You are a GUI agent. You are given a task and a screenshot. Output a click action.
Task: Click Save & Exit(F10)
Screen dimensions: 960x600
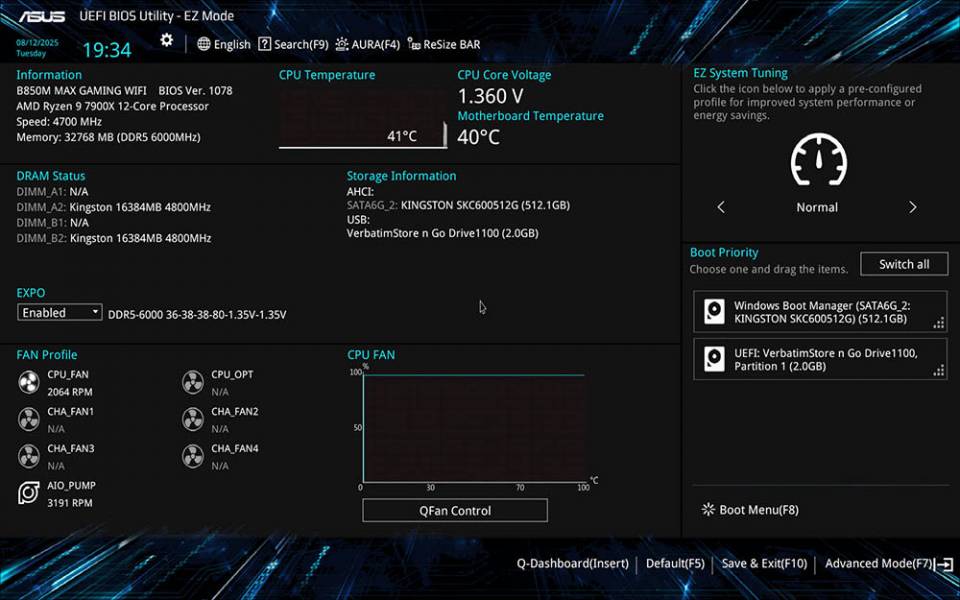click(x=763, y=563)
